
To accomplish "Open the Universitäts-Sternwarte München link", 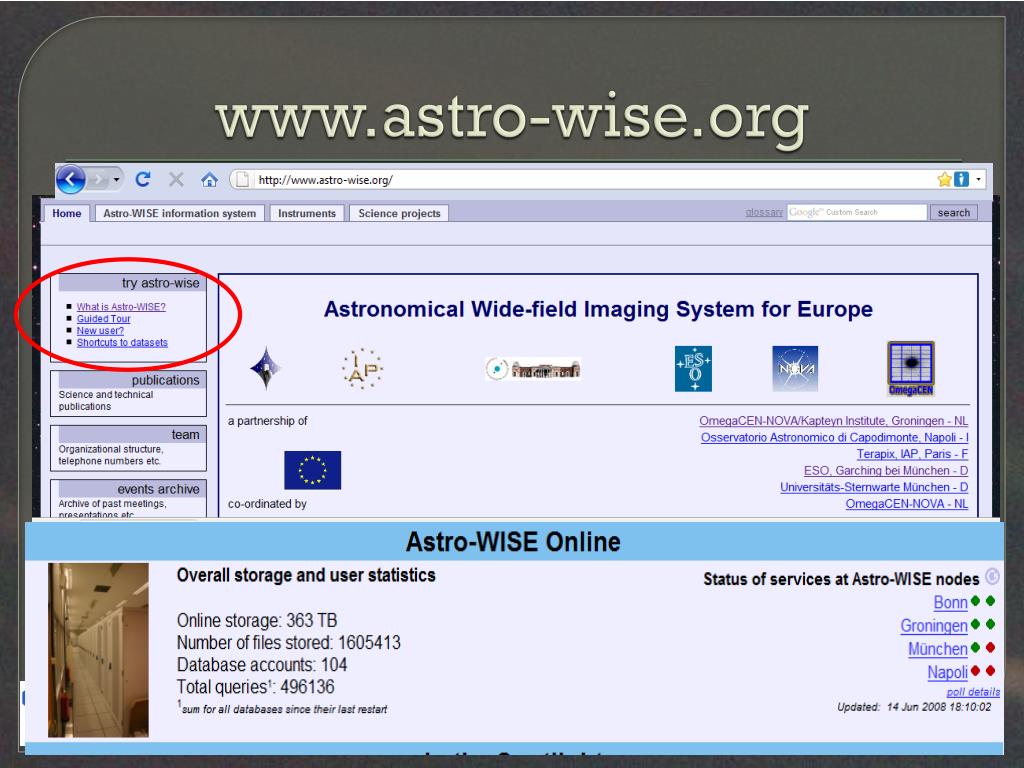I will click(874, 487).
